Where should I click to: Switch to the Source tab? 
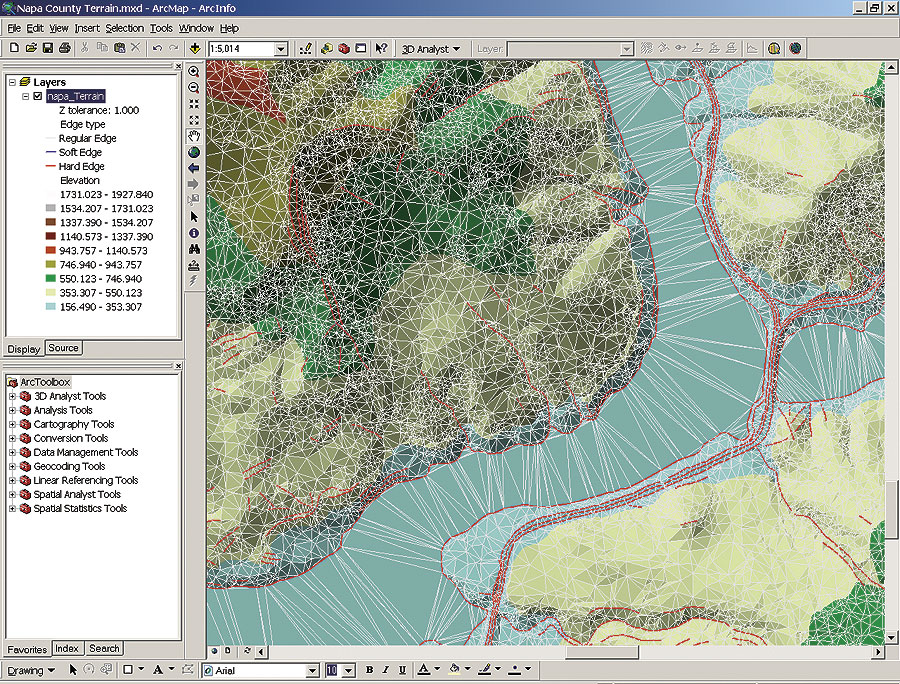(64, 348)
